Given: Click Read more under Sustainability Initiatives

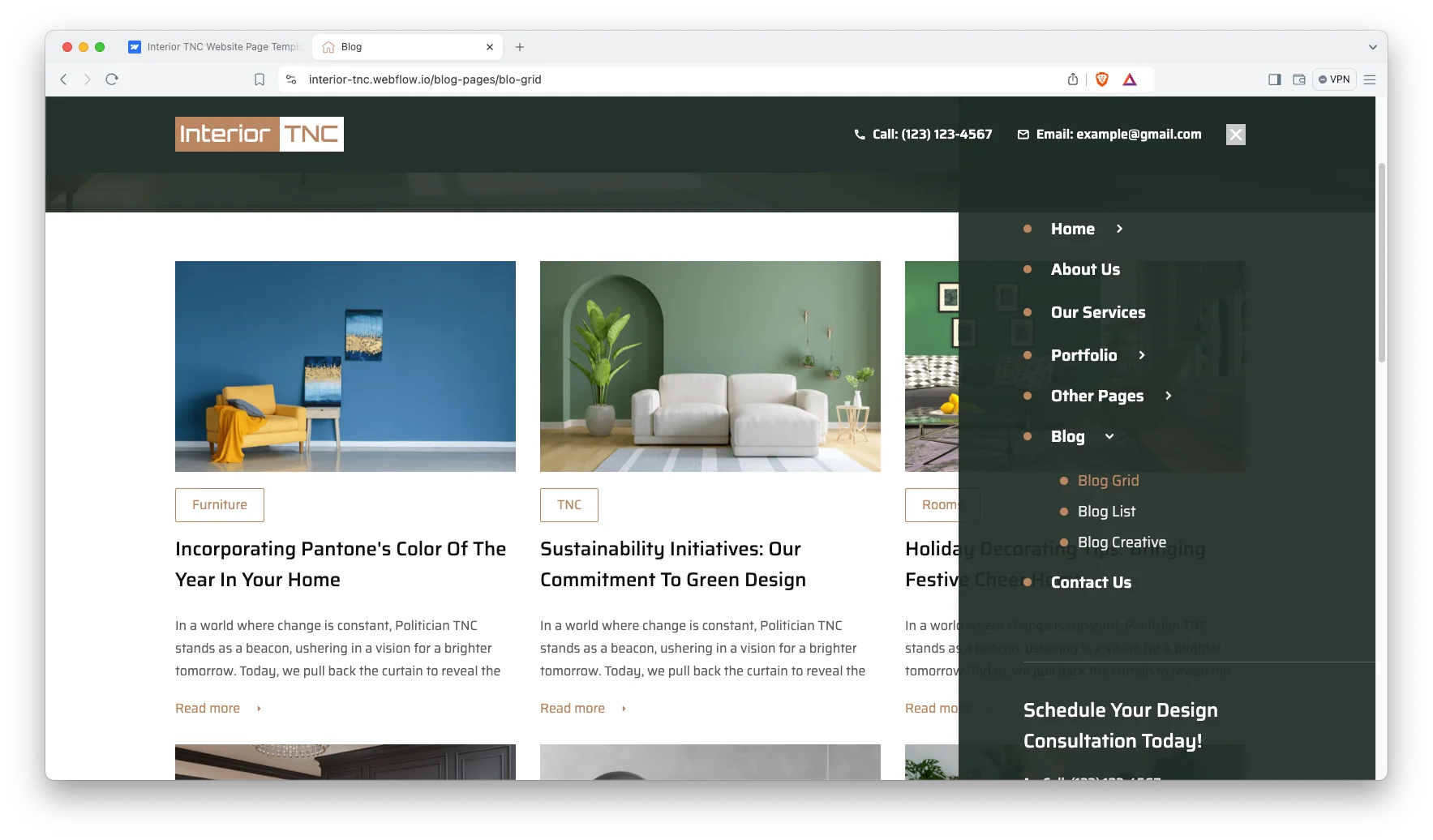Looking at the screenshot, I should point(573,709).
